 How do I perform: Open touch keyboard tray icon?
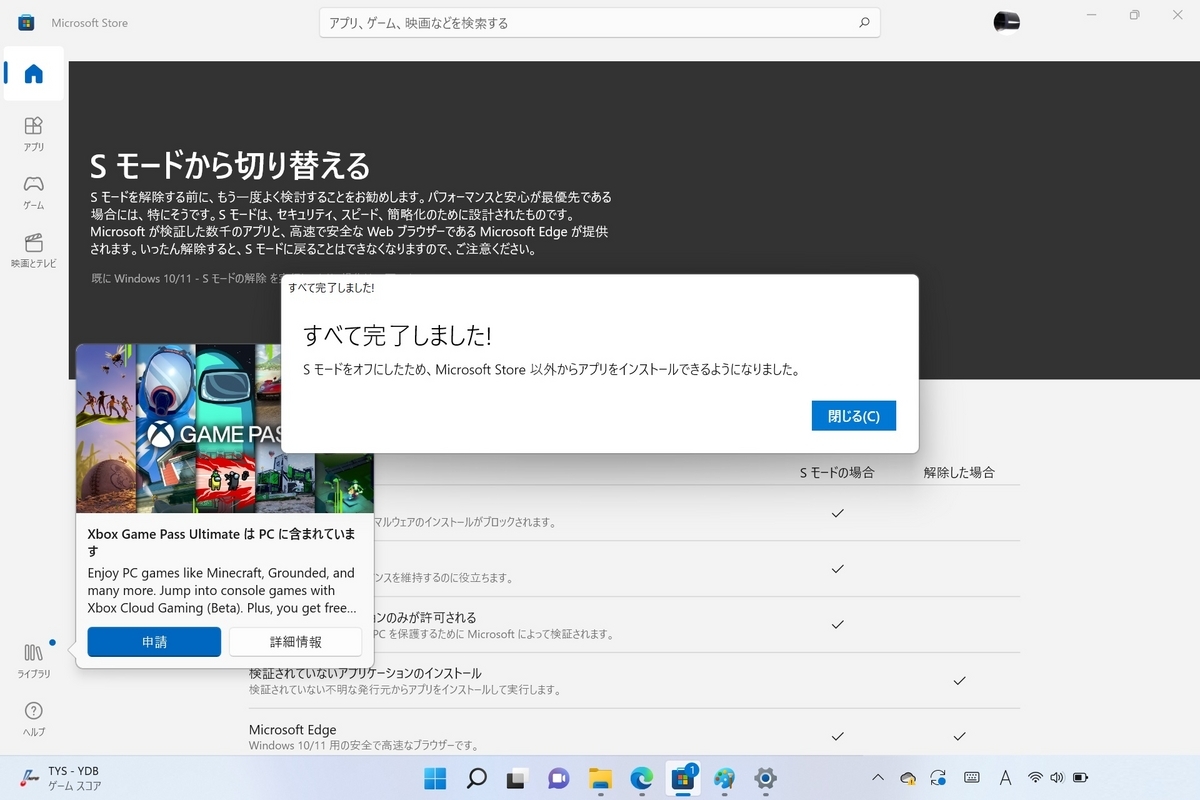tap(971, 778)
